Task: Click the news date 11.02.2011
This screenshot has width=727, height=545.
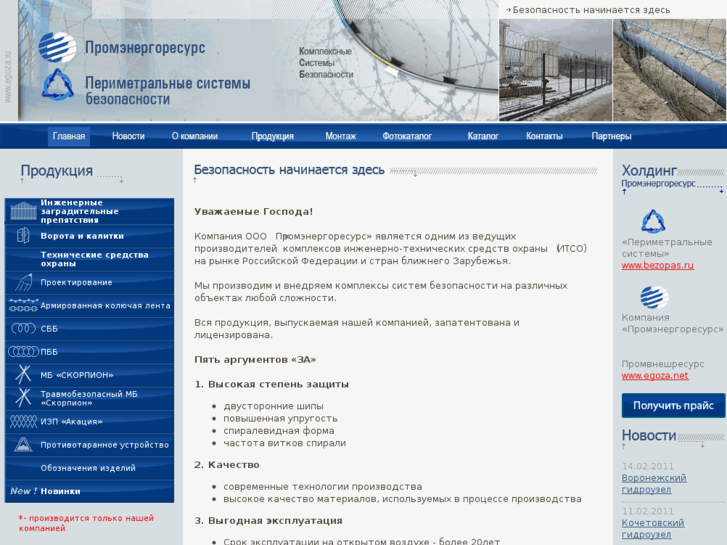Action: [648, 511]
